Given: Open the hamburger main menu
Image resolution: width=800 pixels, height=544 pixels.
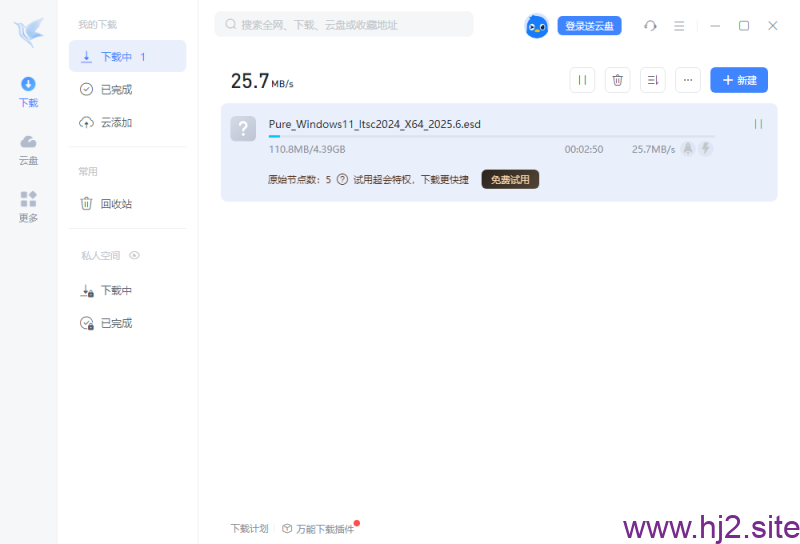Looking at the screenshot, I should click(x=679, y=26).
